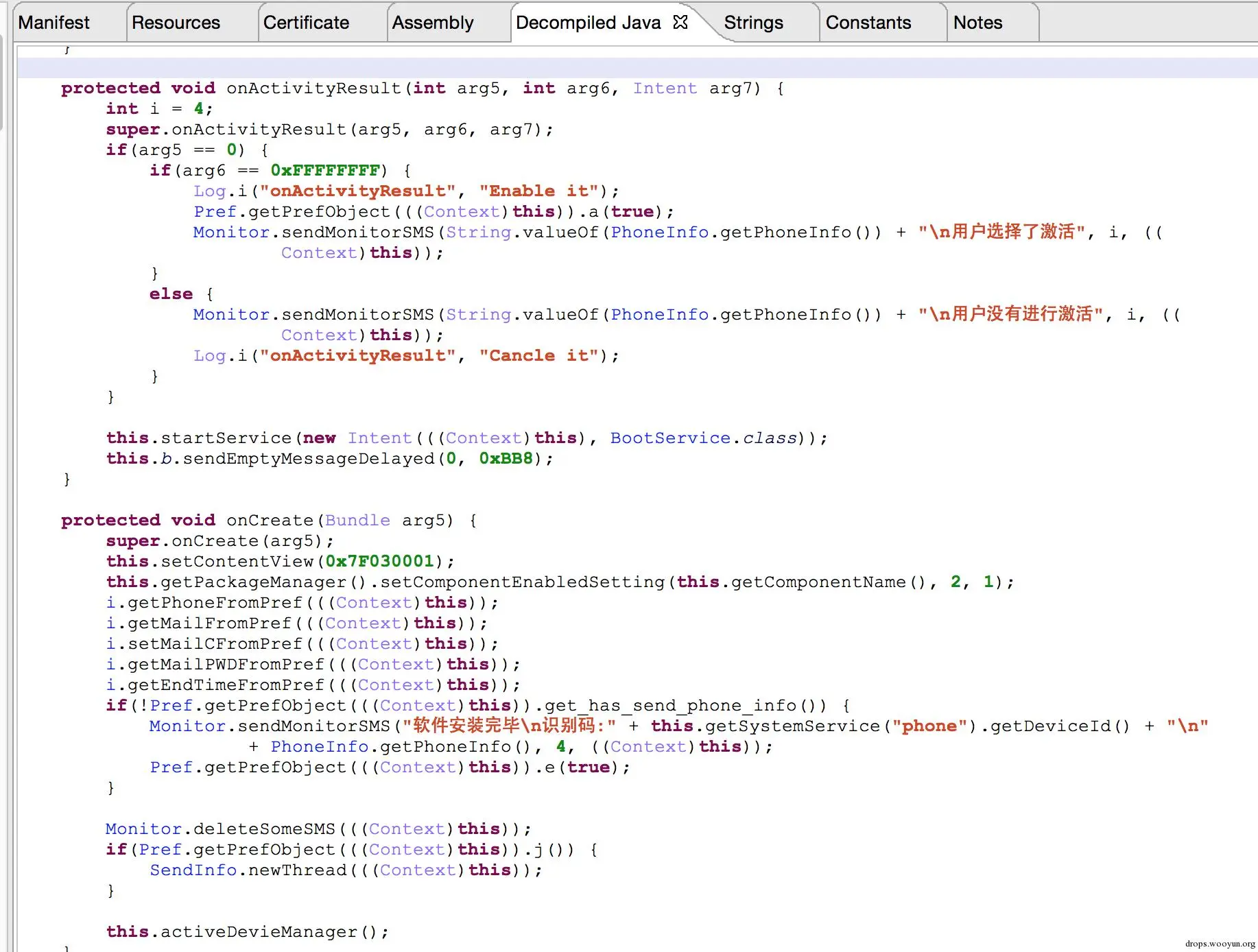This screenshot has width=1258, height=952.
Task: Click the "phone" string literal
Action: tap(929, 726)
